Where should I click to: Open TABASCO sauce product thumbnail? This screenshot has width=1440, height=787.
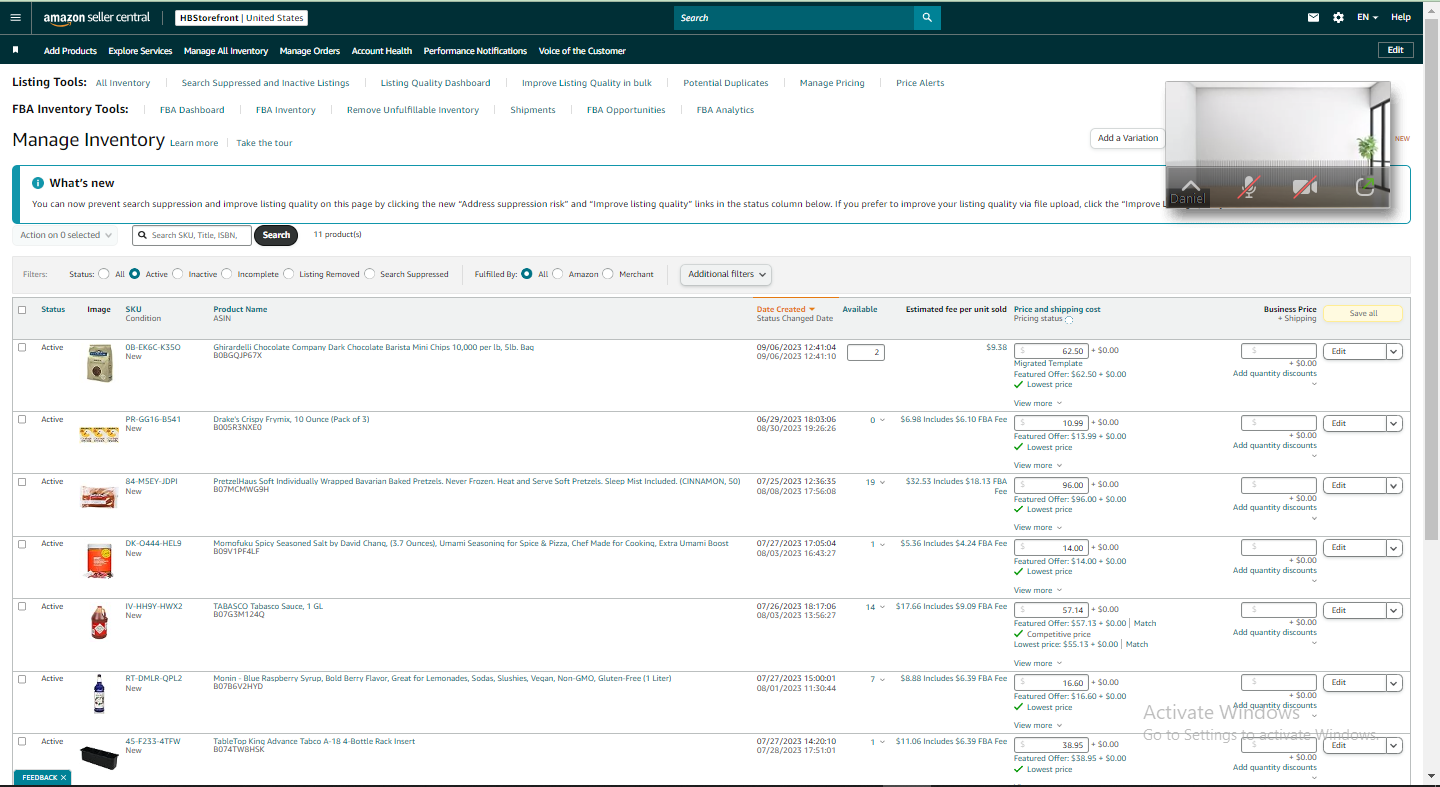coord(99,623)
